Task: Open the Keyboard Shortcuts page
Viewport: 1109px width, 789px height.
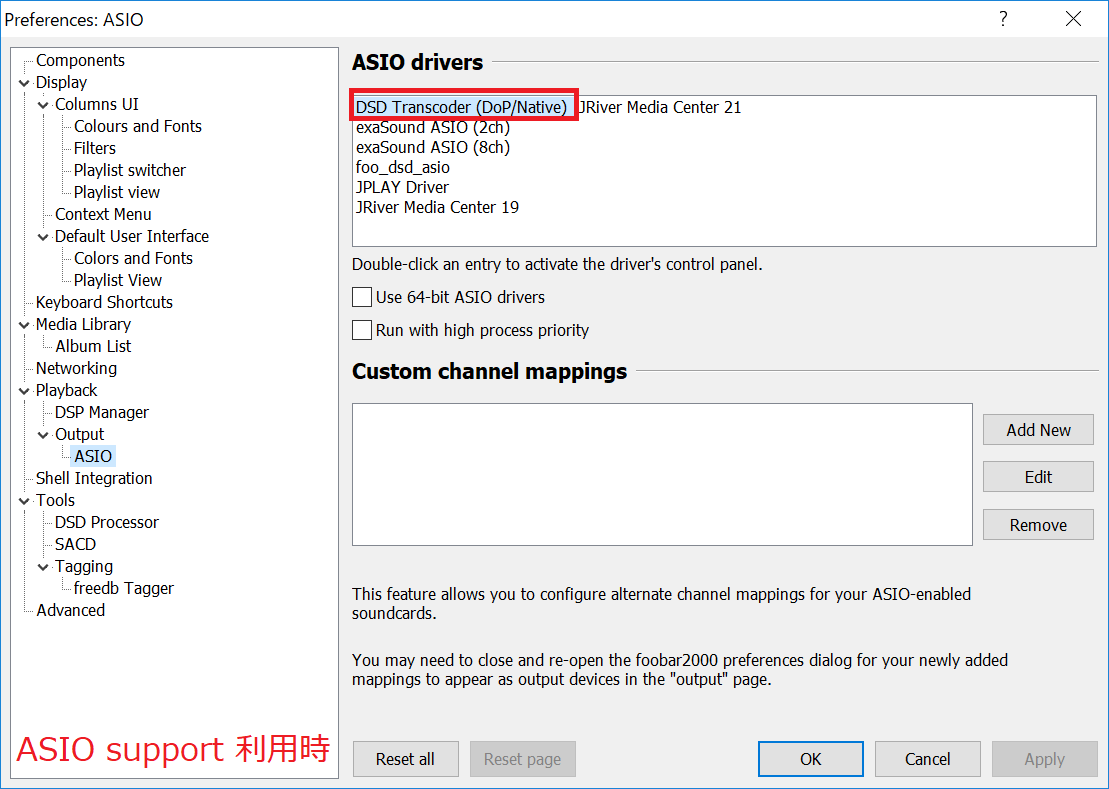Action: pos(104,302)
